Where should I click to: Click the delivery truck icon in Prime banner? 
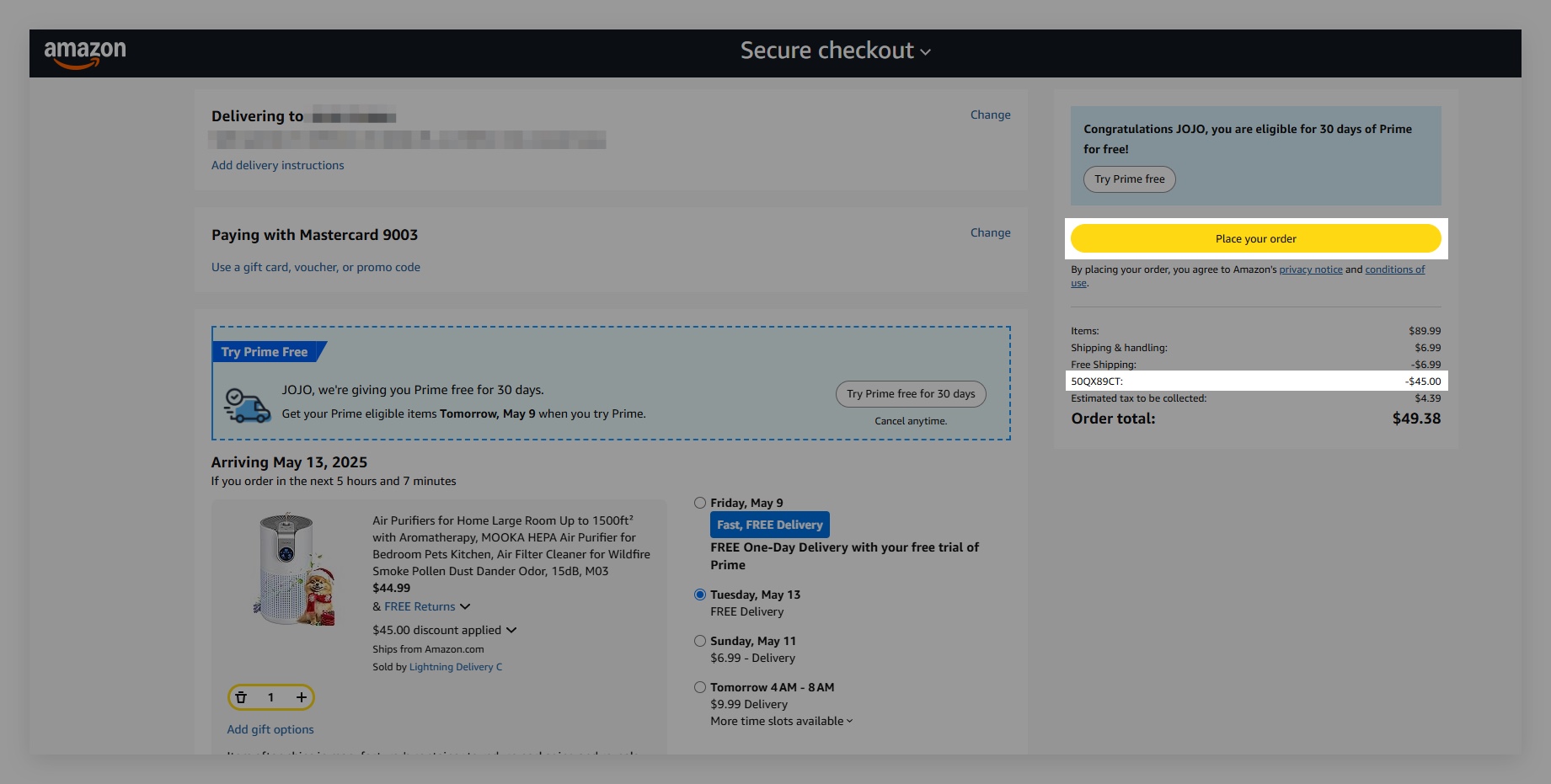pos(247,405)
